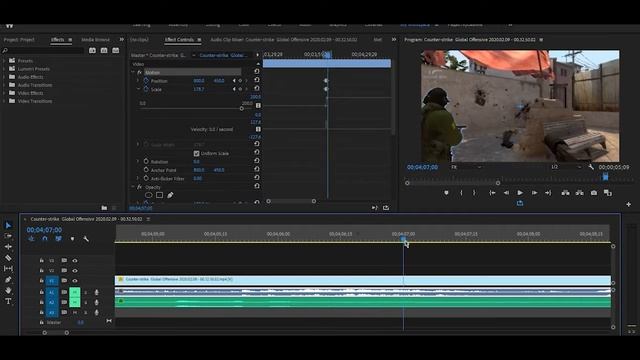Click the Add Marker button in Program monitor
This screenshot has height=360, width=640.
coord(446,193)
